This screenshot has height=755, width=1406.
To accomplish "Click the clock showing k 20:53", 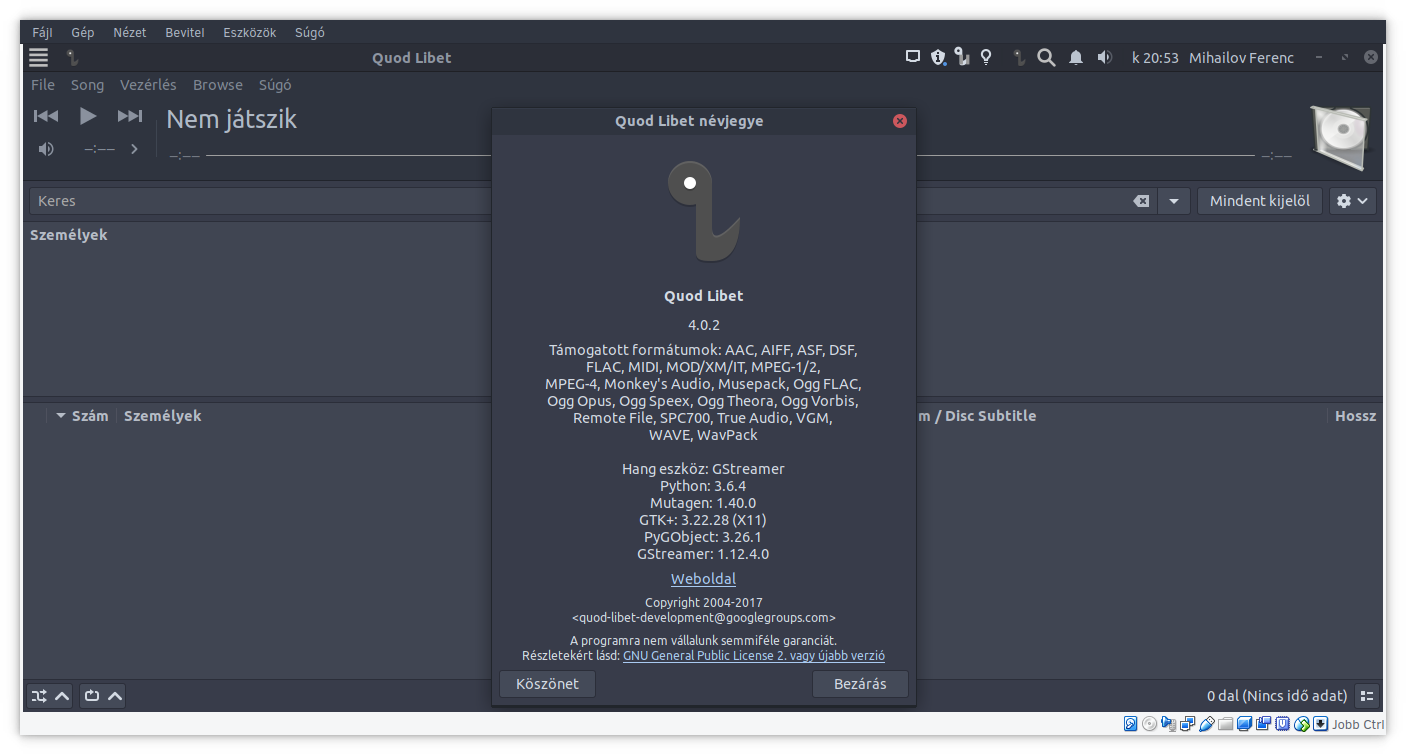I will pyautogui.click(x=1155, y=58).
